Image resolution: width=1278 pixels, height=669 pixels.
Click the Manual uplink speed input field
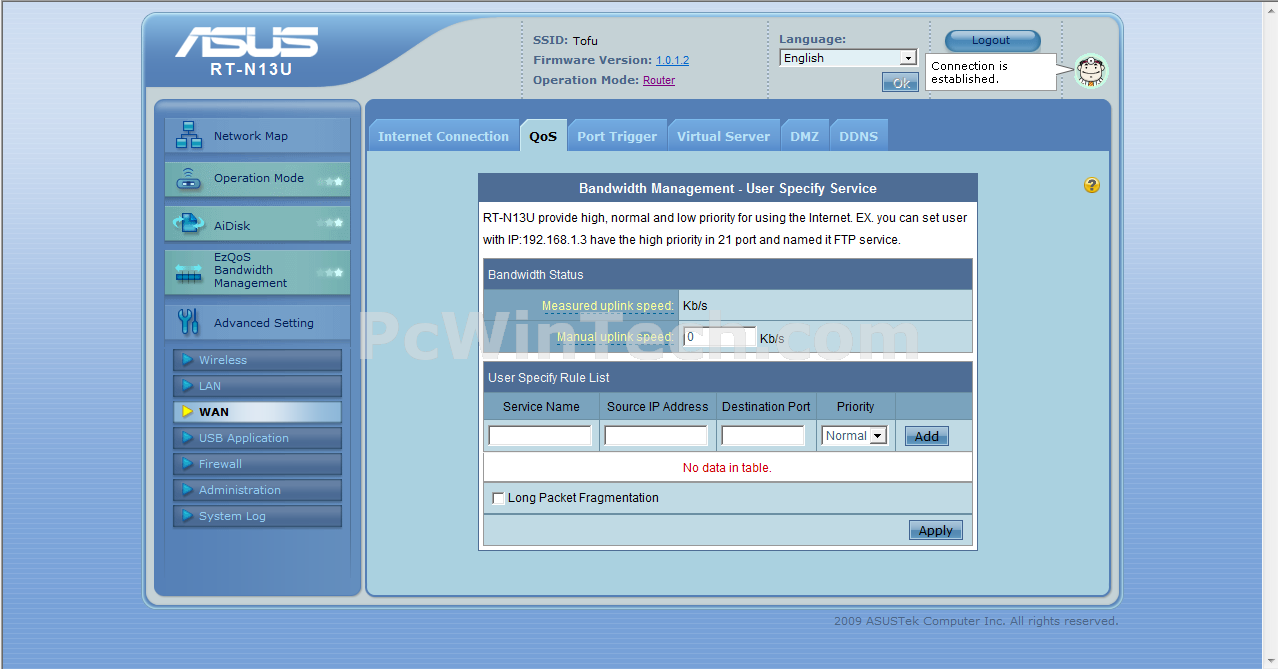click(x=719, y=337)
